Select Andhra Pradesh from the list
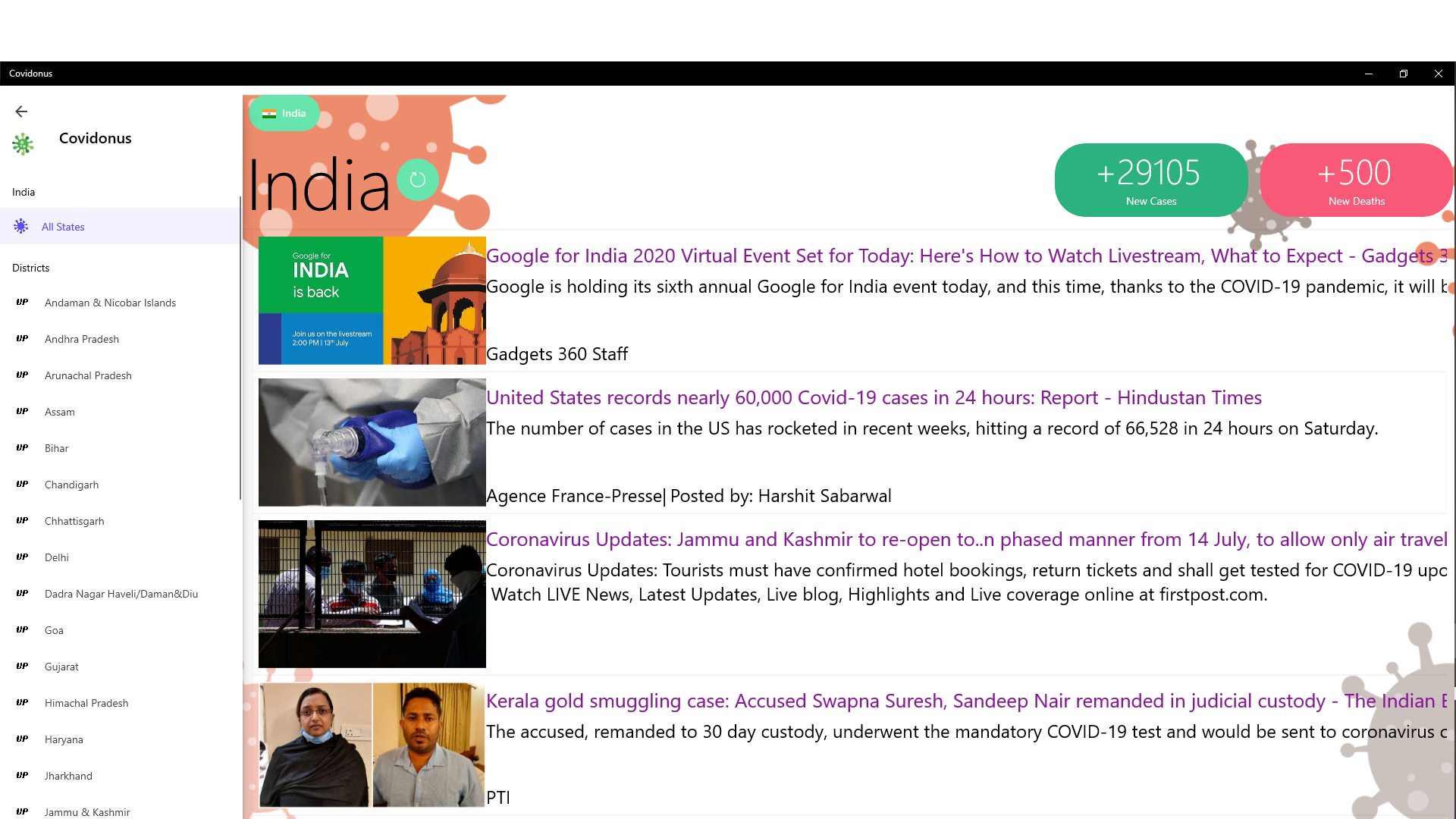This screenshot has width=1456, height=819. (x=82, y=339)
